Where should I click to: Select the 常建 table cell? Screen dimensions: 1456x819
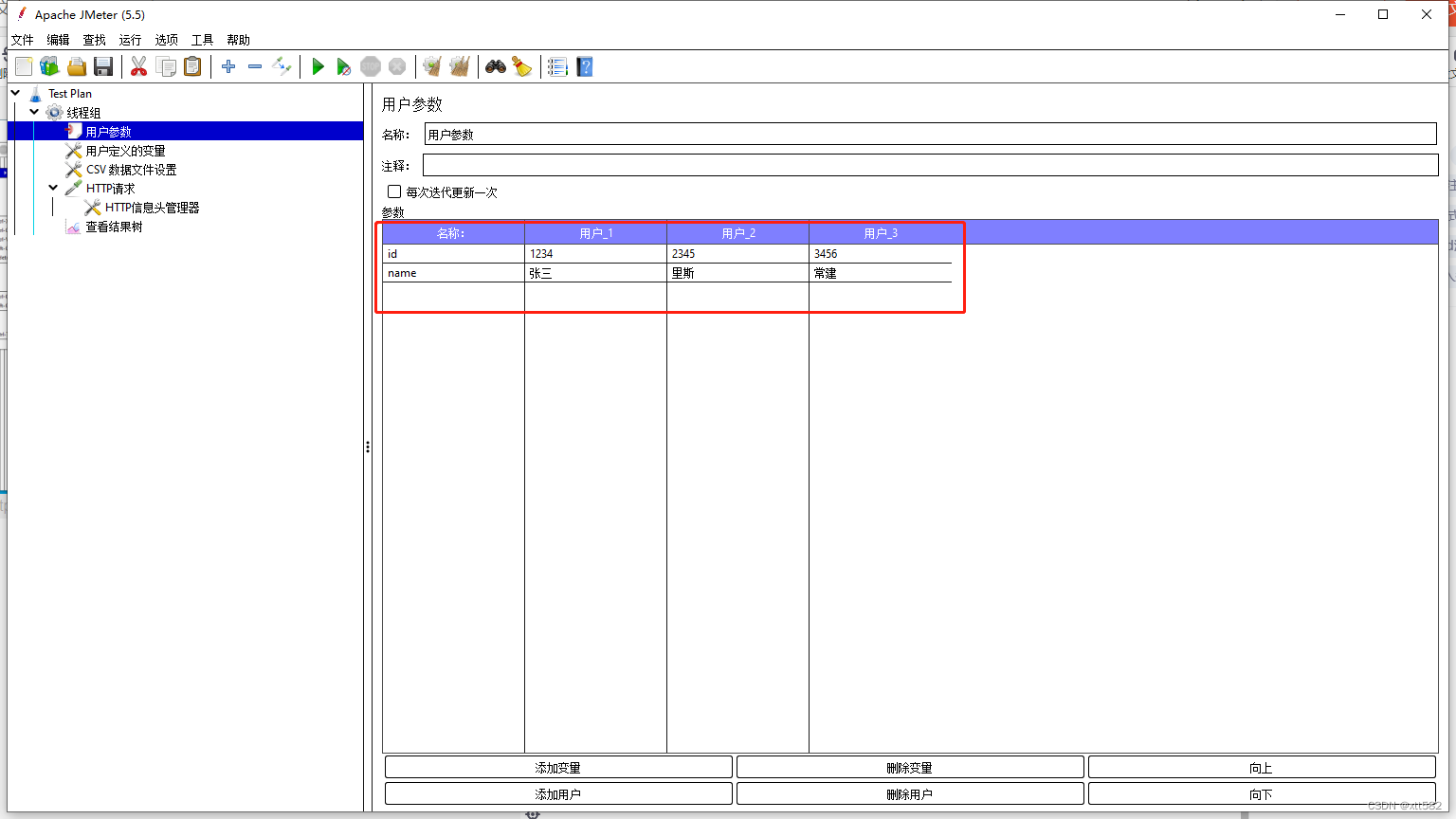pyautogui.click(x=880, y=272)
